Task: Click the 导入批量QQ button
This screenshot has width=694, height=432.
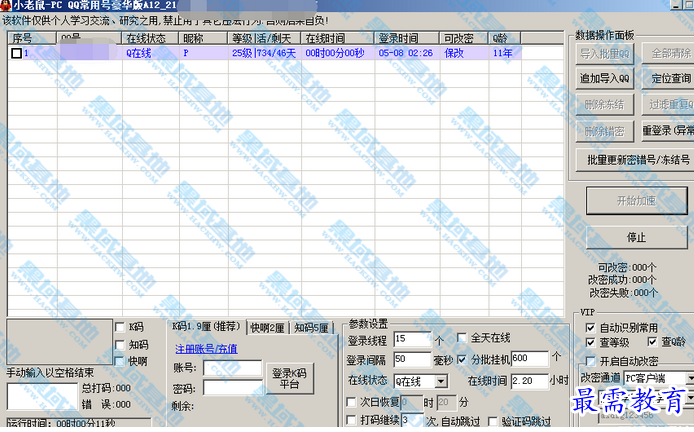Action: tap(605, 54)
